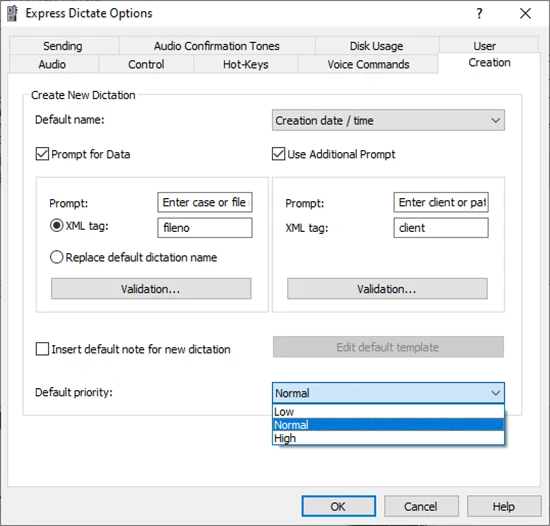Image resolution: width=550 pixels, height=526 pixels.
Task: Click the 'Enter client or pat' prompt field
Action: point(441,202)
